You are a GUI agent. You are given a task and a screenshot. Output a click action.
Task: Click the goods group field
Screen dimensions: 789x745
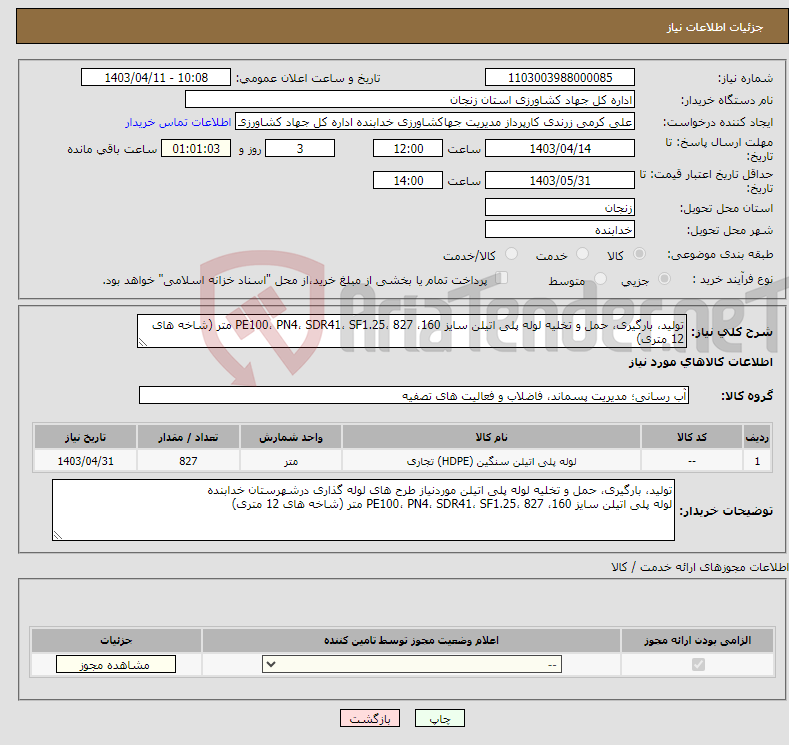click(414, 395)
